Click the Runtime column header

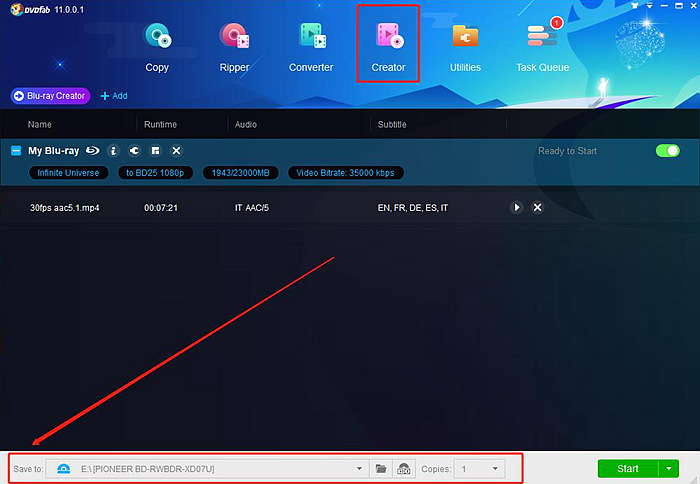coord(160,125)
